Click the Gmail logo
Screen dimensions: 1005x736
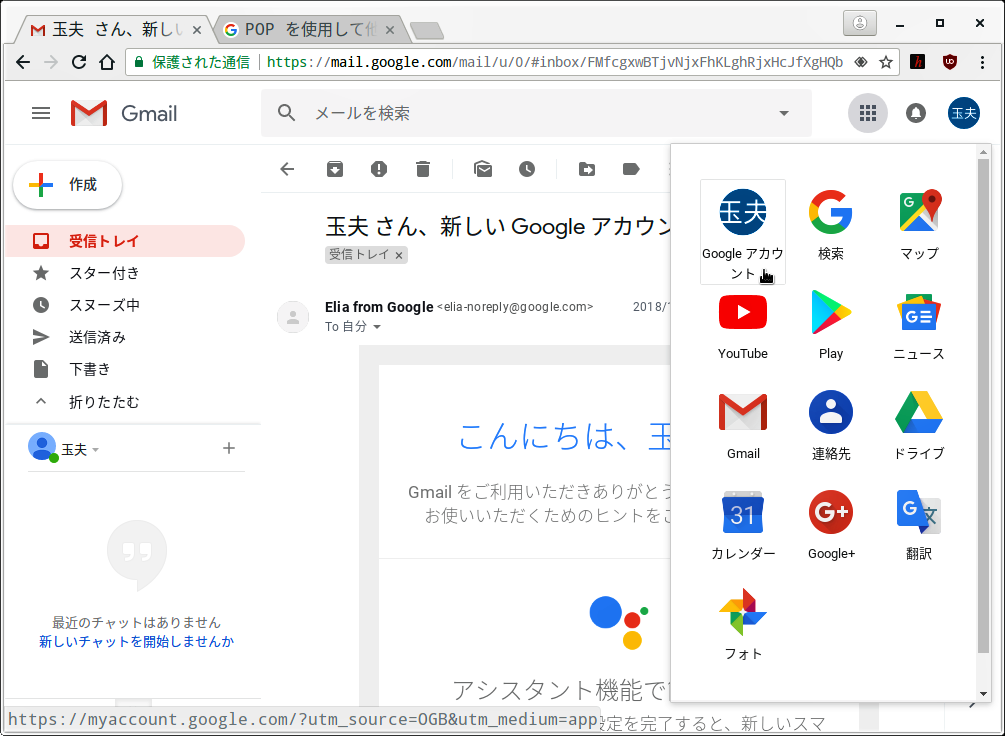tap(124, 113)
